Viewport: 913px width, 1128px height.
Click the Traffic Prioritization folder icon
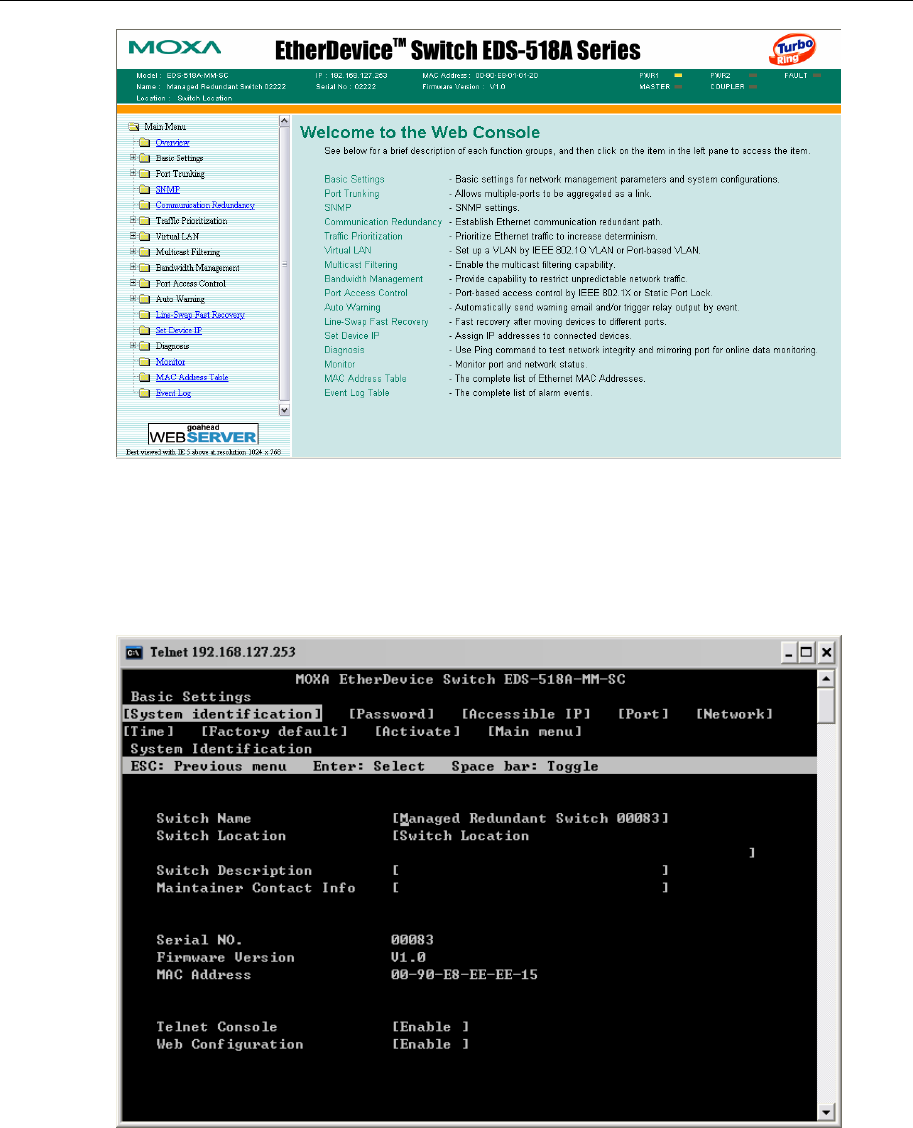145,221
